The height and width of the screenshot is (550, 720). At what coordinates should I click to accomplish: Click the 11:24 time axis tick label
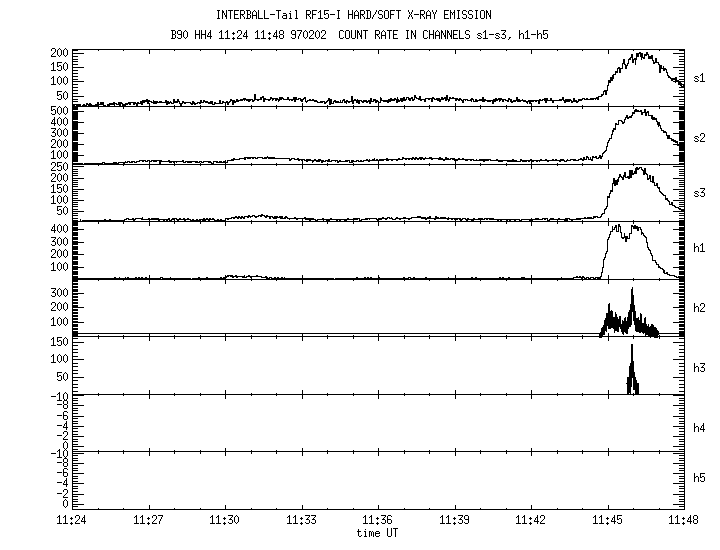[72, 521]
